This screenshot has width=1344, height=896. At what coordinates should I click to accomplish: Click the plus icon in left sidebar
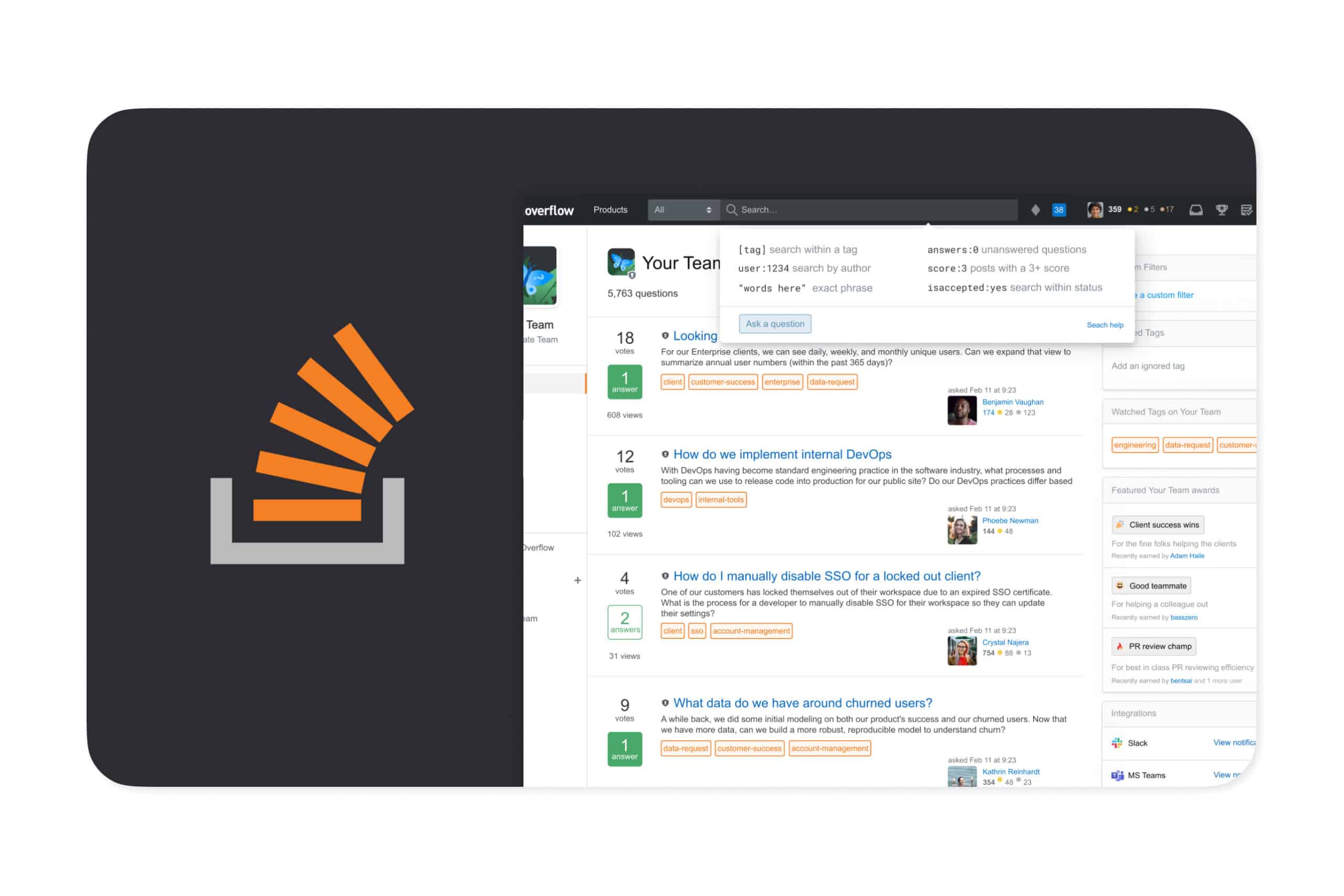tap(577, 580)
